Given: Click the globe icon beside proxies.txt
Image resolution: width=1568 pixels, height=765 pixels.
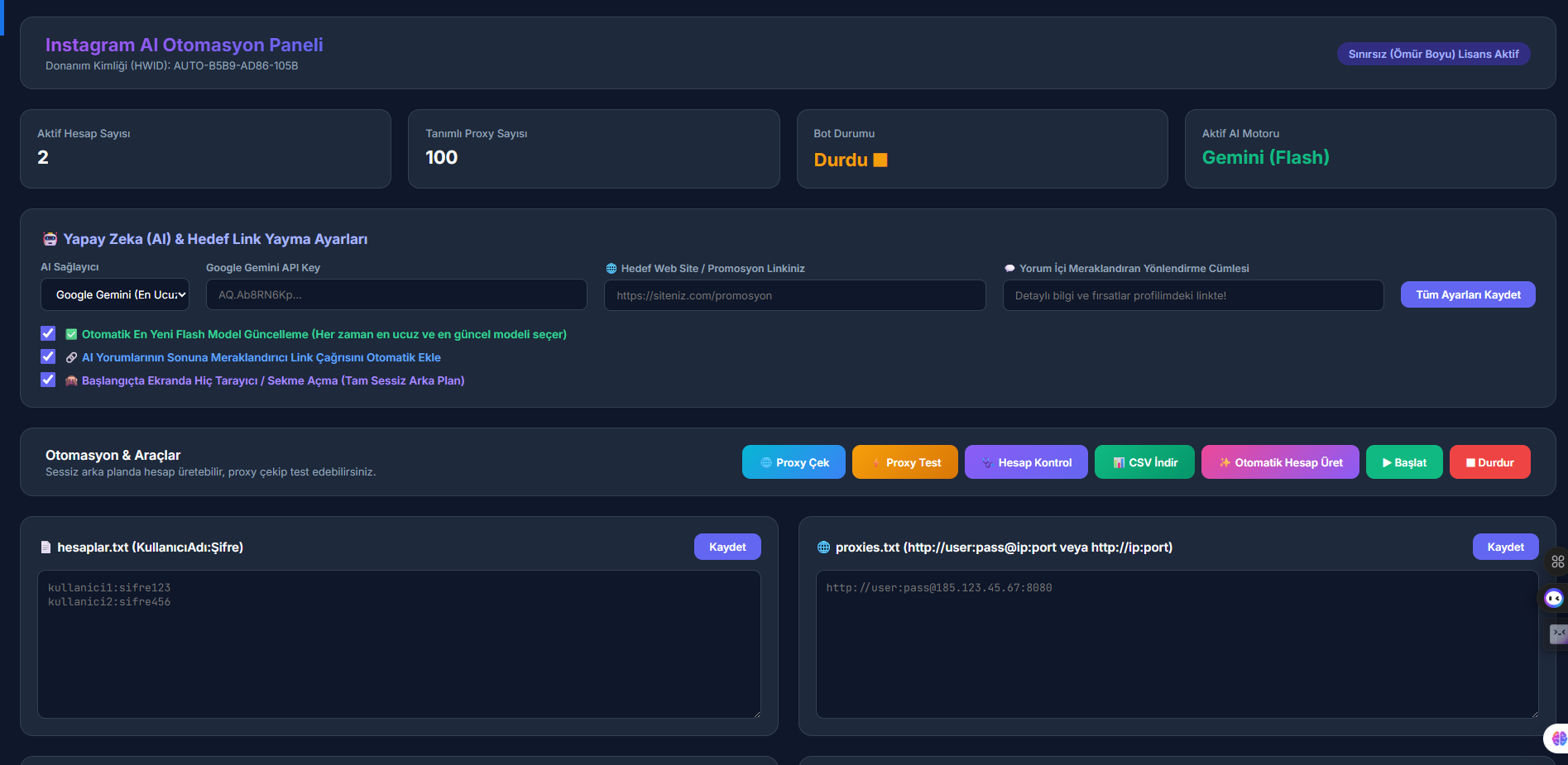Looking at the screenshot, I should [x=823, y=547].
